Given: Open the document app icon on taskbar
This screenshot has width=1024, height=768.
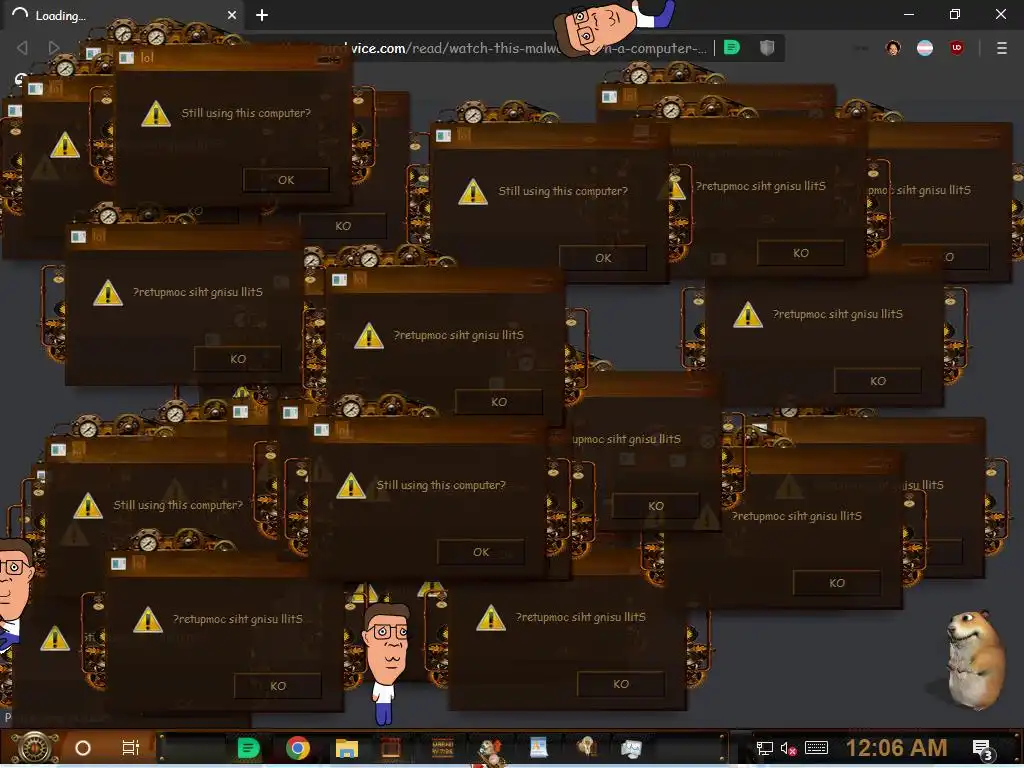Looking at the screenshot, I should tap(539, 748).
